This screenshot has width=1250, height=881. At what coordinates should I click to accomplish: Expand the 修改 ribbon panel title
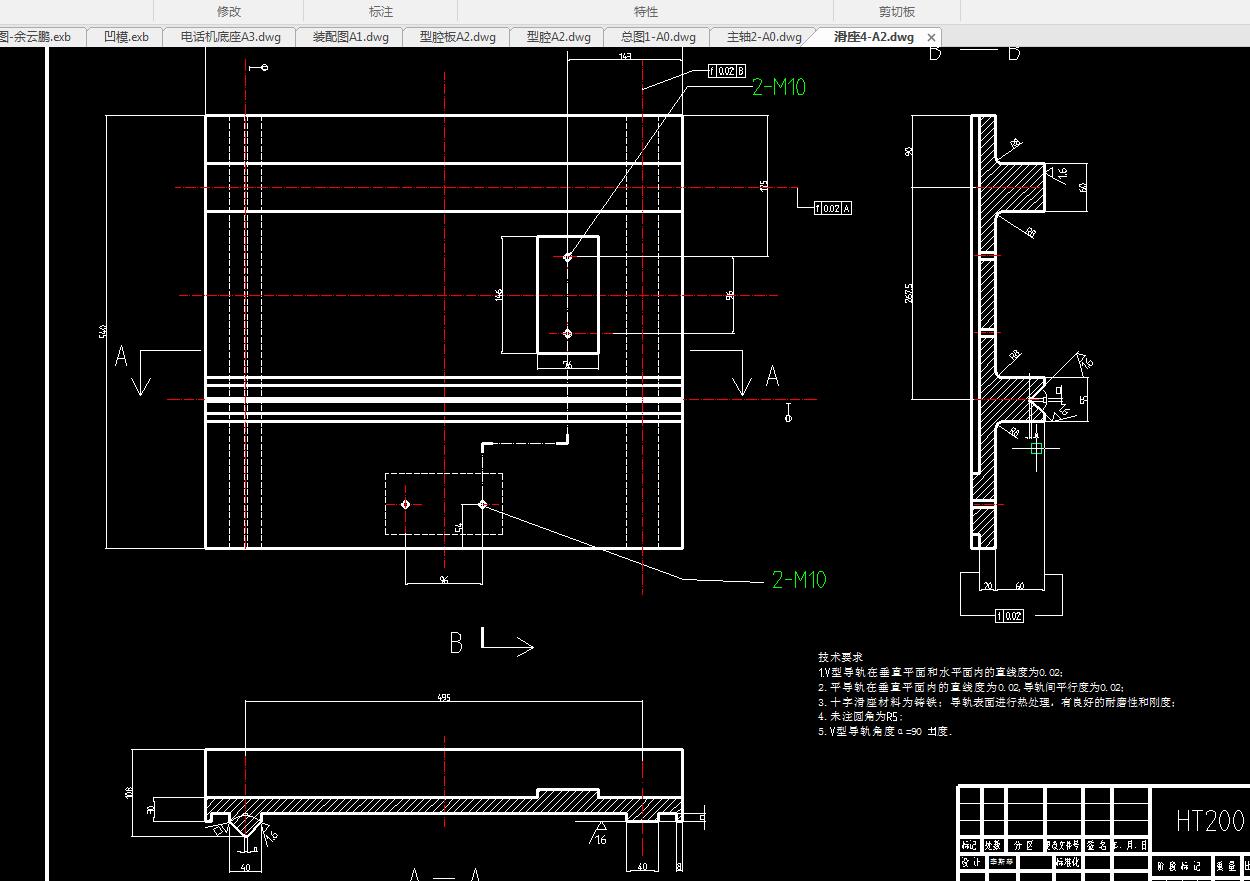[x=229, y=12]
